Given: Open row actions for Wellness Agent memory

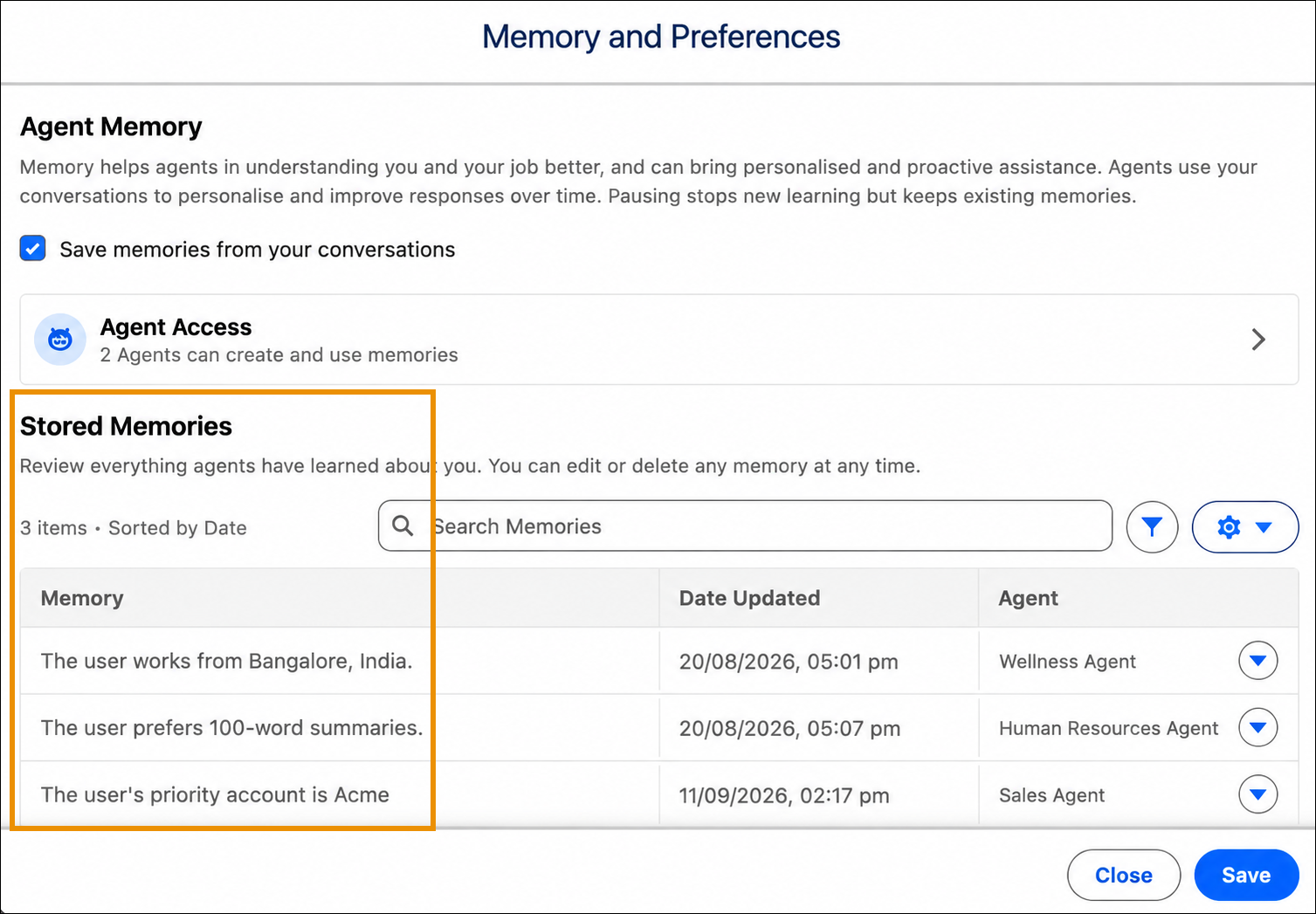Looking at the screenshot, I should 1258,660.
